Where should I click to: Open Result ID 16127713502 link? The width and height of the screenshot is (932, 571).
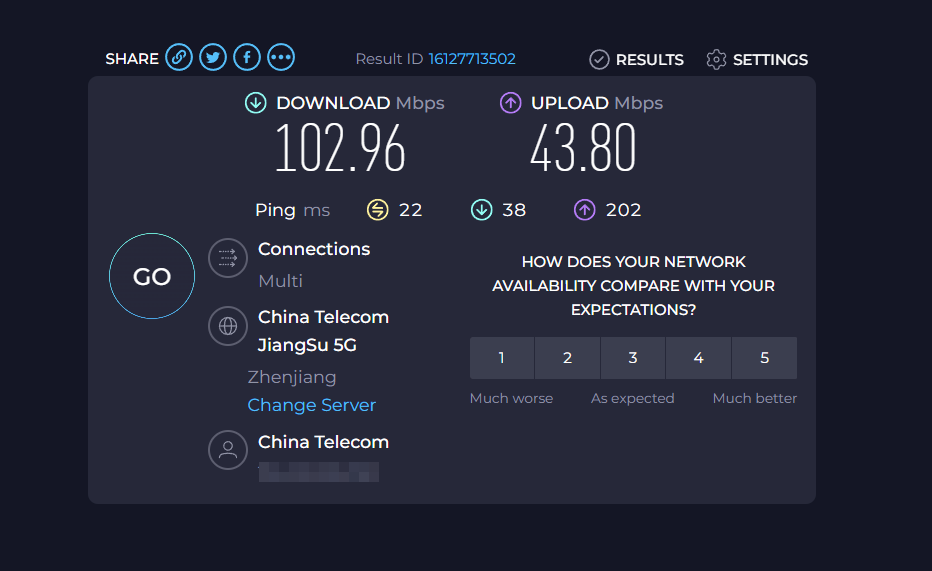point(472,59)
